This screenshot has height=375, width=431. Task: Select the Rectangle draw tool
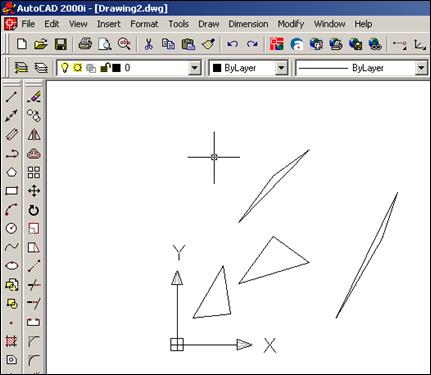[x=11, y=191]
